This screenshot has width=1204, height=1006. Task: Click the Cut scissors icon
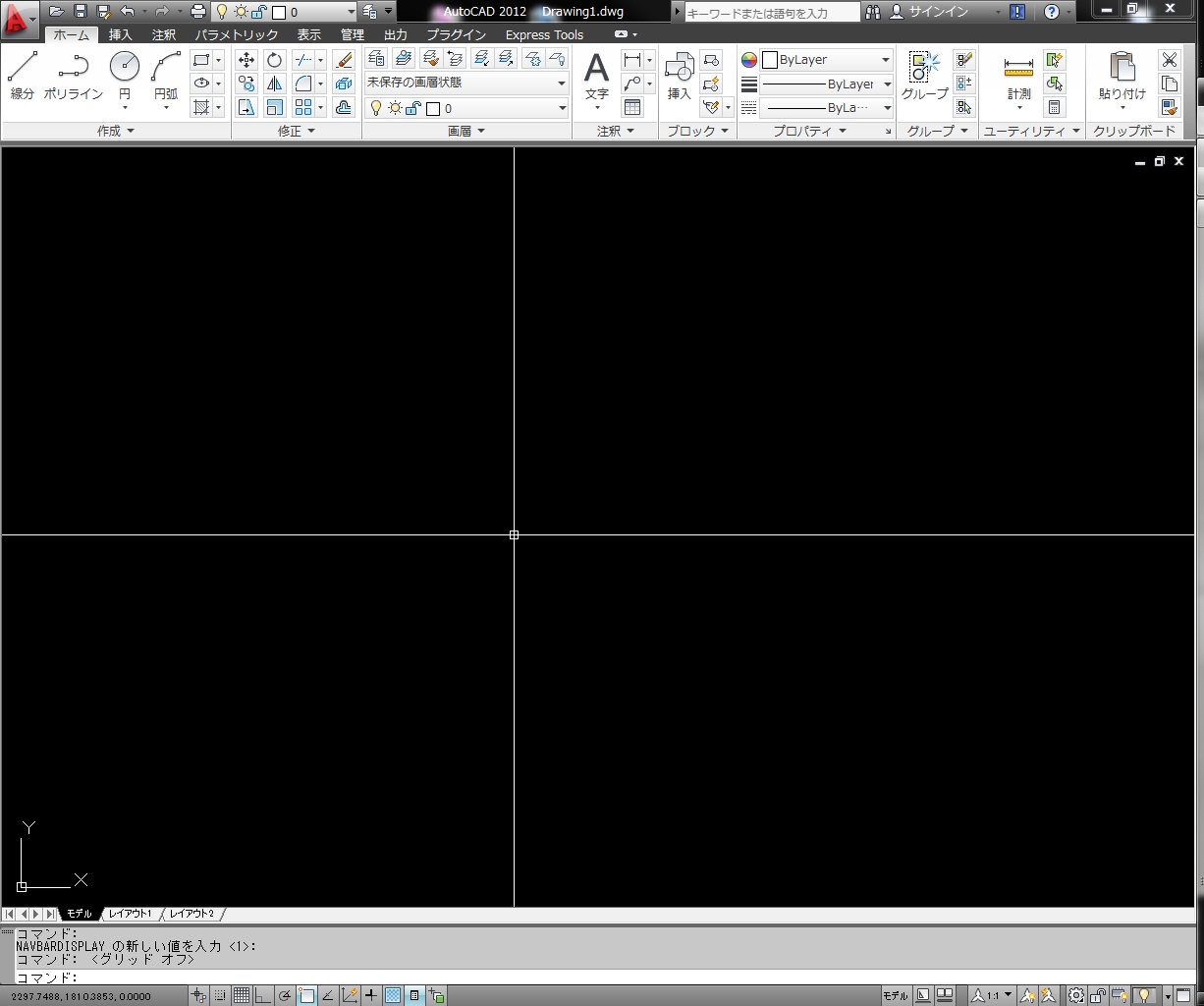(1169, 60)
